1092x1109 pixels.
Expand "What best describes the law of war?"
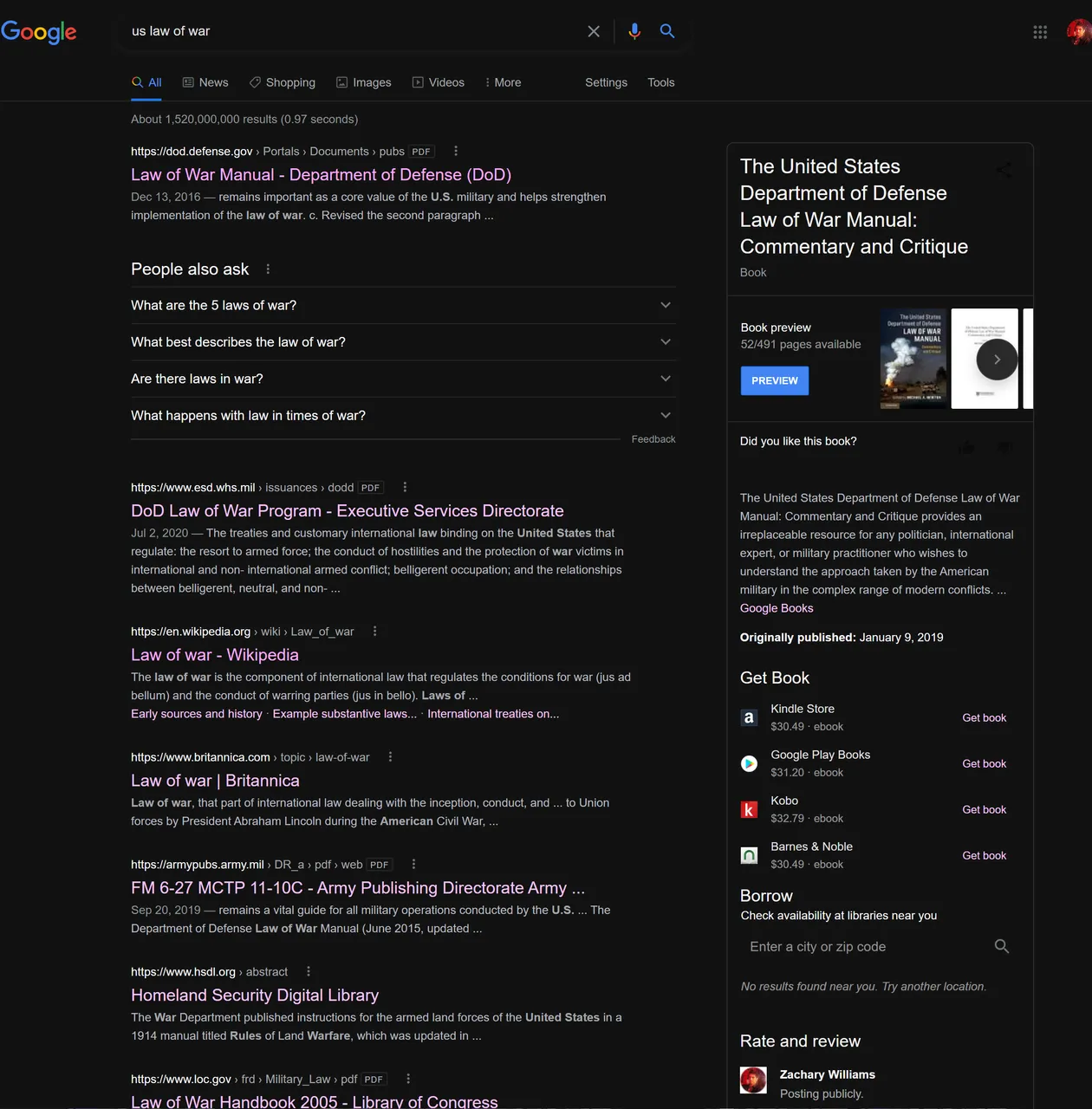tap(403, 342)
